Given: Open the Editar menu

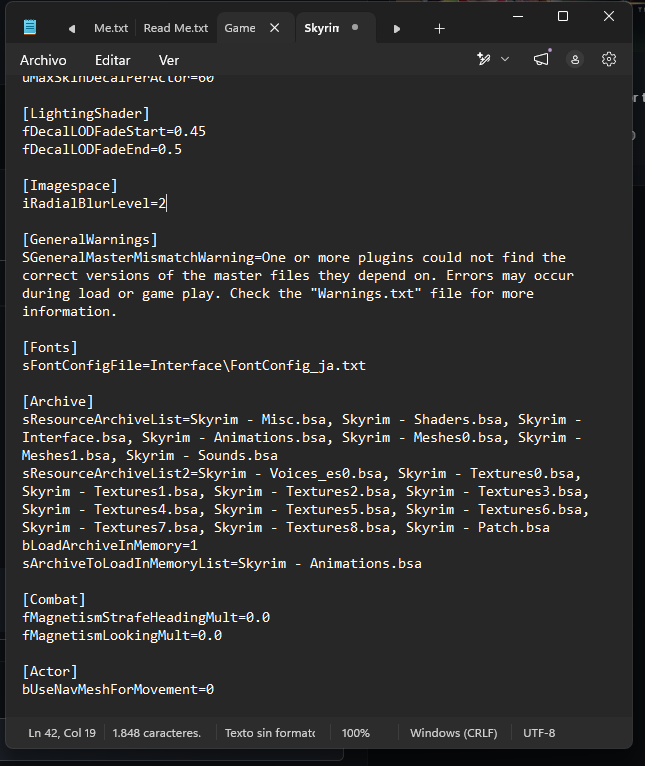Looking at the screenshot, I should click(112, 60).
